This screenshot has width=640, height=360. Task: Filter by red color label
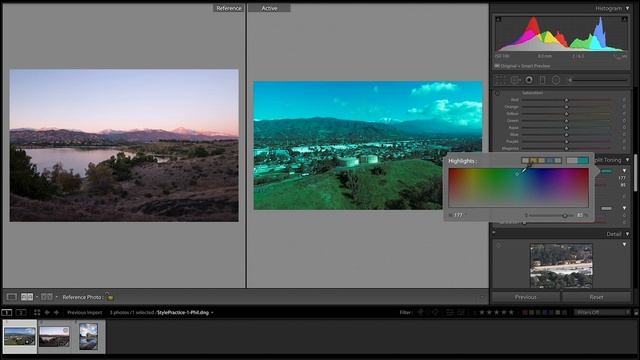click(x=525, y=312)
